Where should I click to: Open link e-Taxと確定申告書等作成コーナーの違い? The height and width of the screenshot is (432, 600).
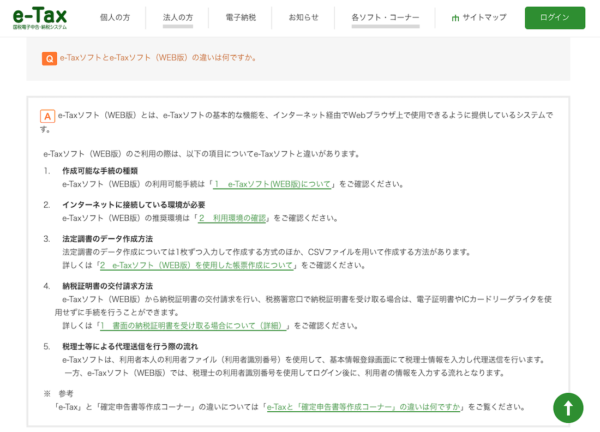364,407
